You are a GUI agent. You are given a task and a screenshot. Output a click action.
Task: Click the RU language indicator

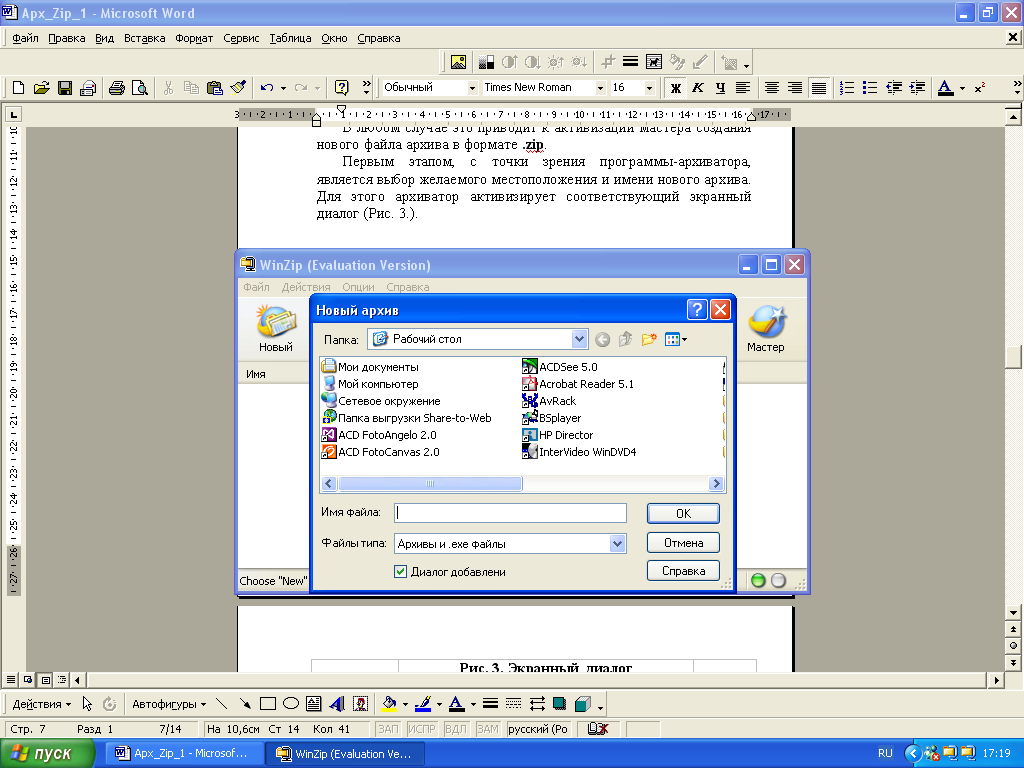(x=885, y=753)
